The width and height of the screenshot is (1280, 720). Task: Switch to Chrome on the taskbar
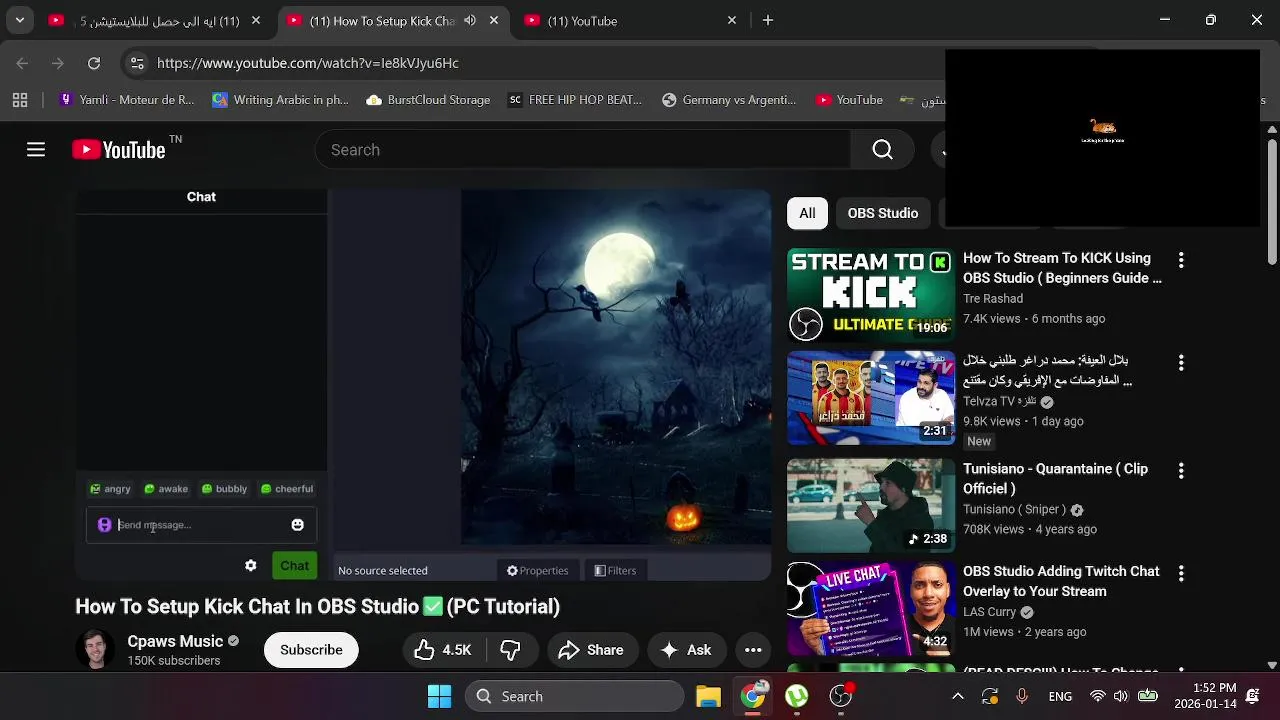coord(753,696)
